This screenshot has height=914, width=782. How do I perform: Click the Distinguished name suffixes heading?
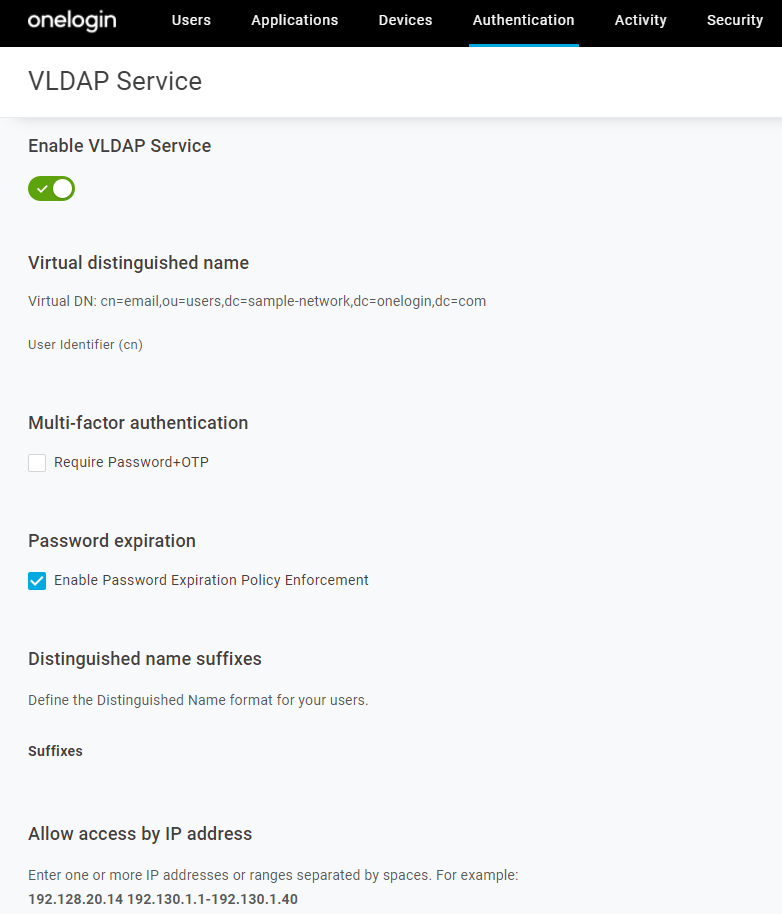[145, 659]
